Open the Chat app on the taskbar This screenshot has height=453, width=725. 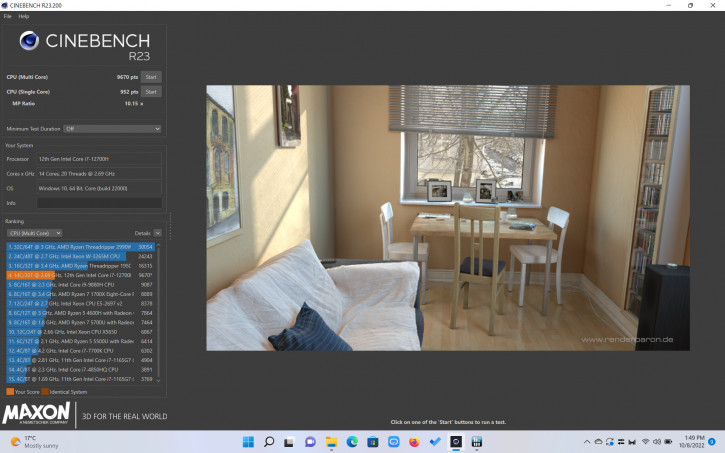310,442
